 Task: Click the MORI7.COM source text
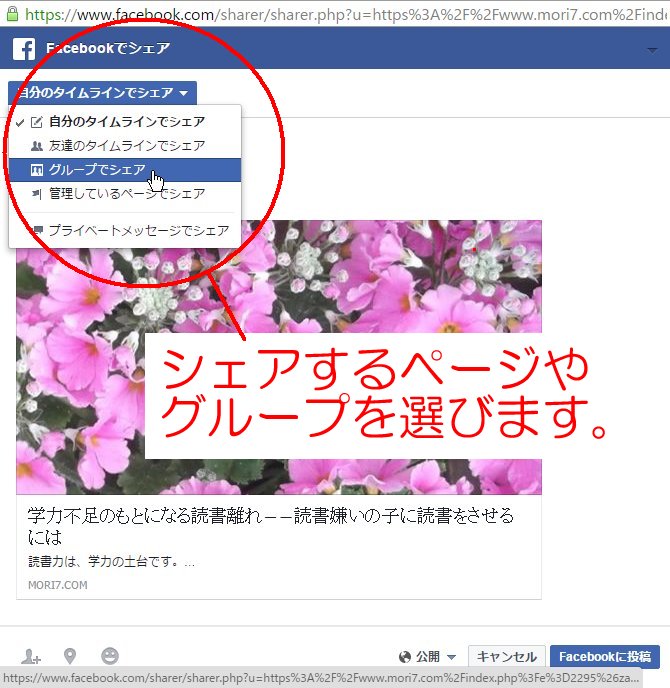tap(58, 585)
